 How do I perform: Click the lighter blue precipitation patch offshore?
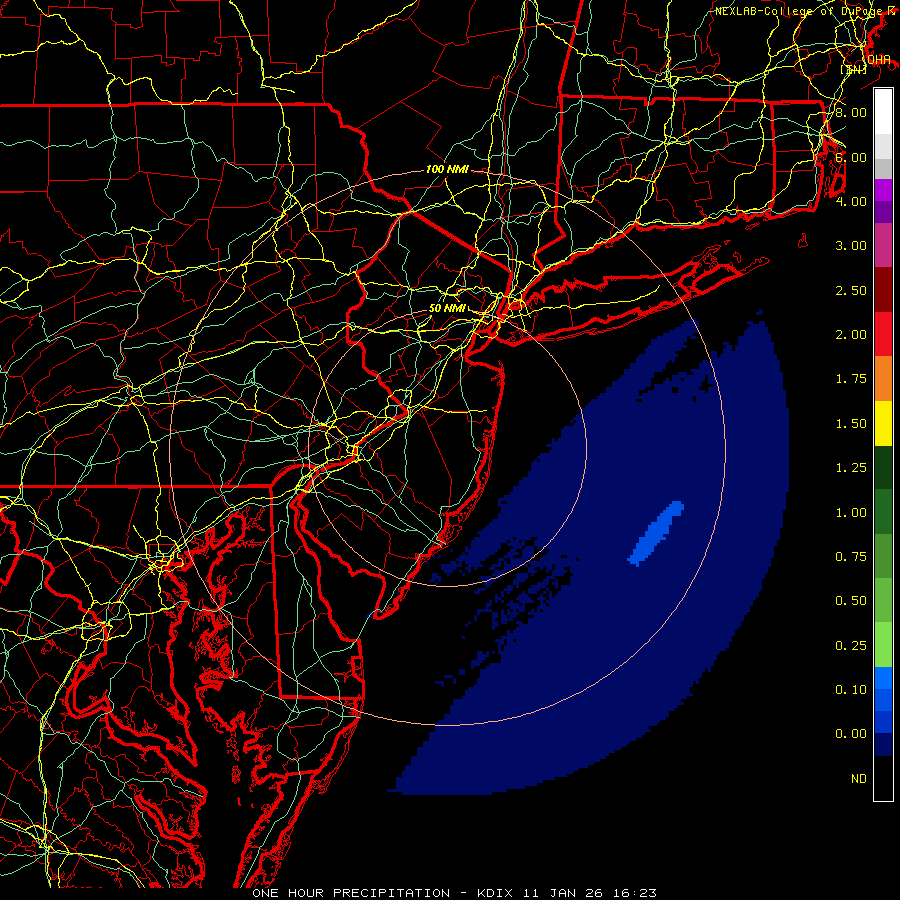(655, 533)
